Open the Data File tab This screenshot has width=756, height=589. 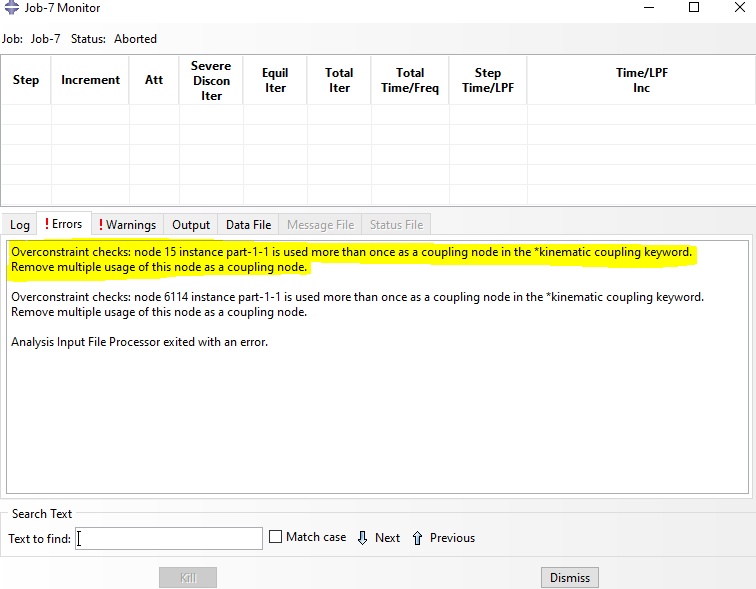(248, 225)
